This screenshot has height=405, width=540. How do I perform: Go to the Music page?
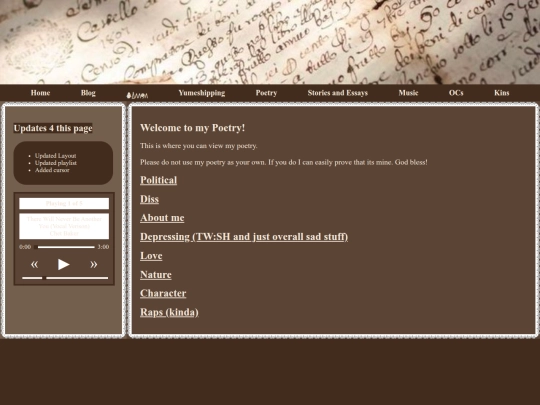click(408, 93)
